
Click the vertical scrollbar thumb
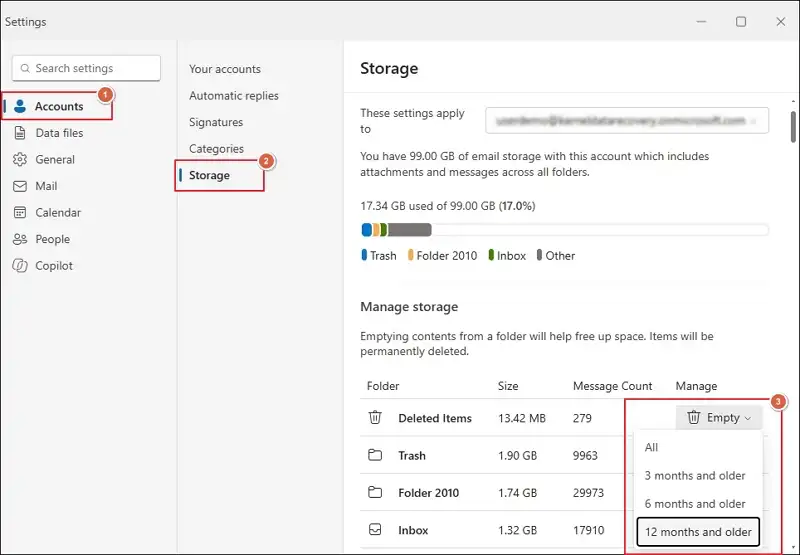[793, 127]
